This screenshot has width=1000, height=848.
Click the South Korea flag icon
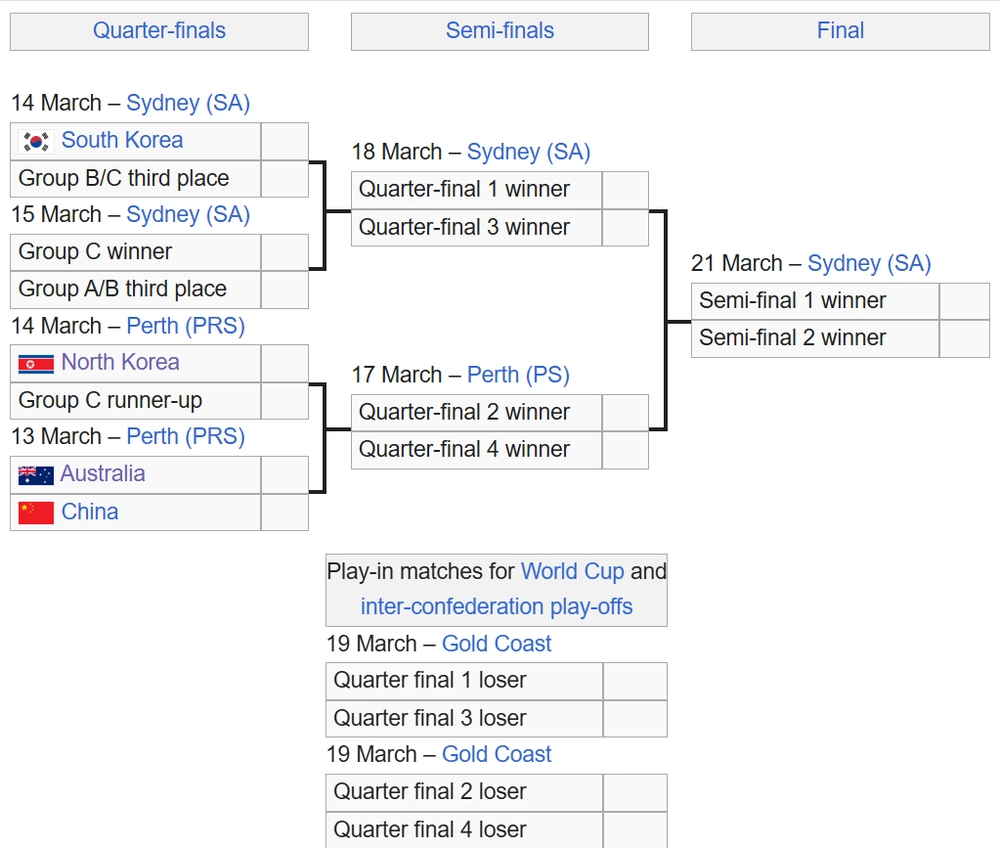36,141
